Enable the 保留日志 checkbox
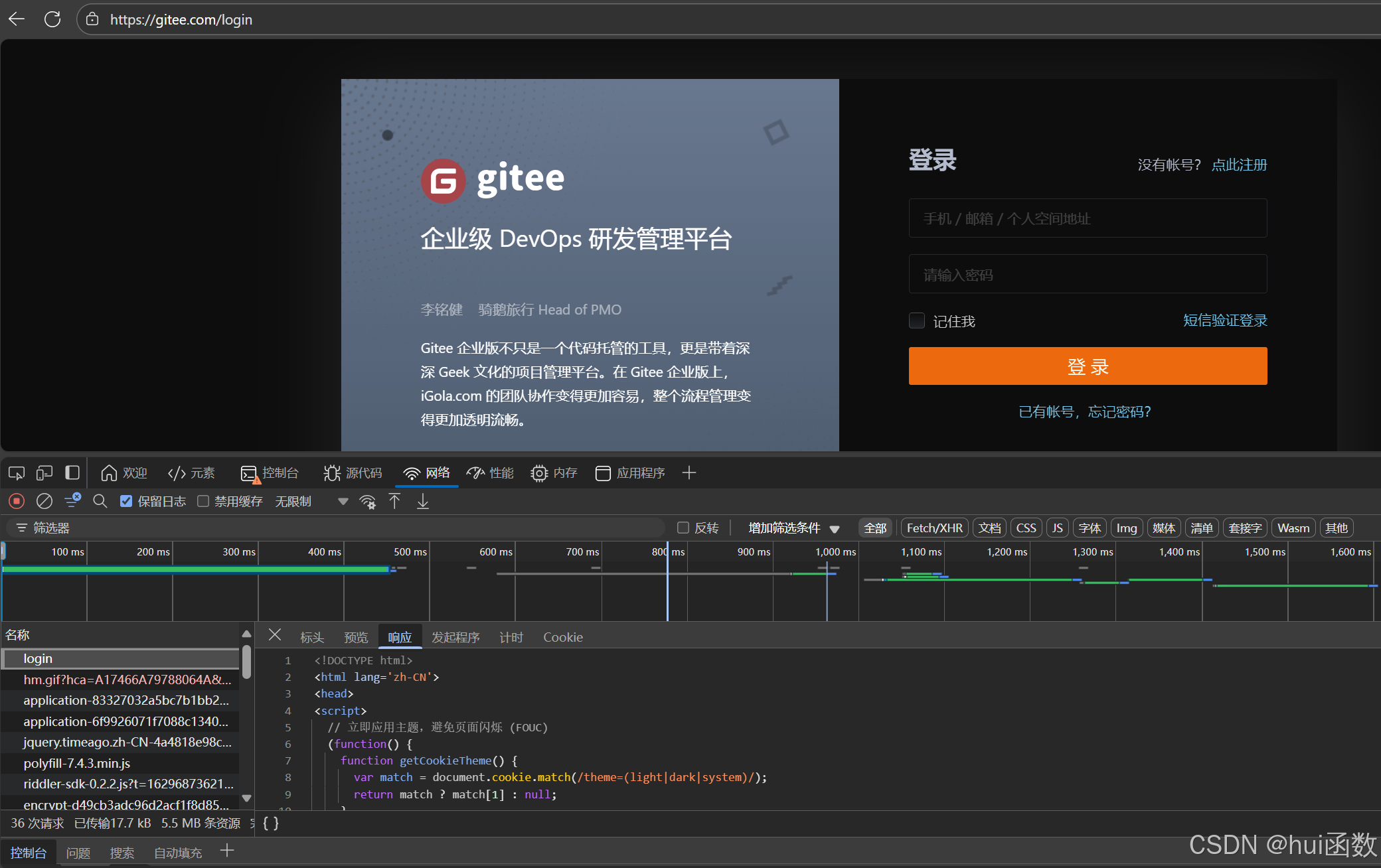 tap(126, 501)
